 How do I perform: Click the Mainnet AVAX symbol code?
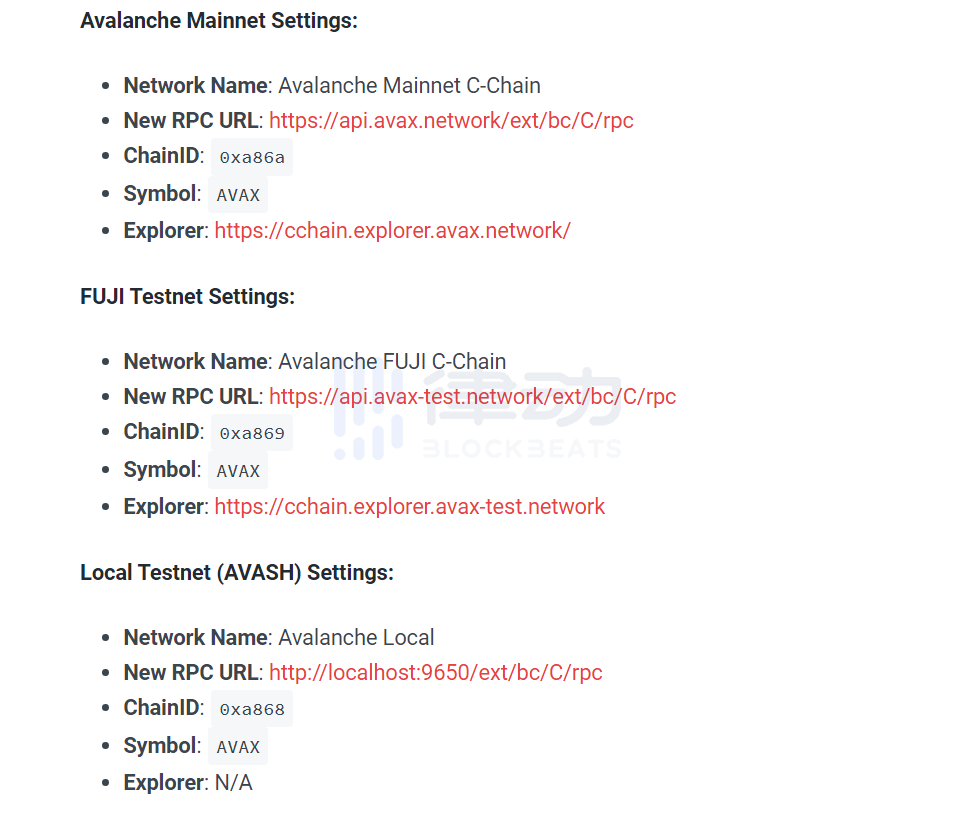click(238, 195)
